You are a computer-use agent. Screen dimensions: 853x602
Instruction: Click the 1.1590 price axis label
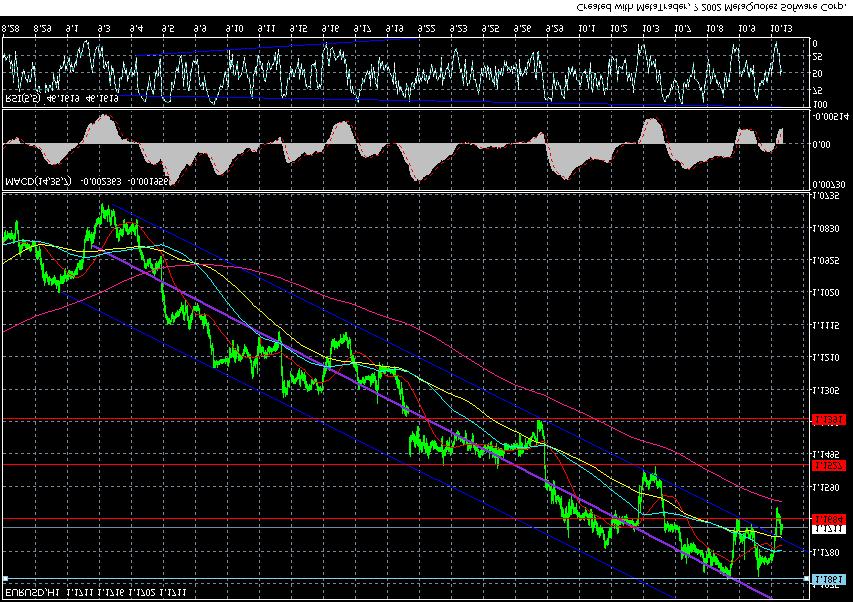[x=825, y=487]
